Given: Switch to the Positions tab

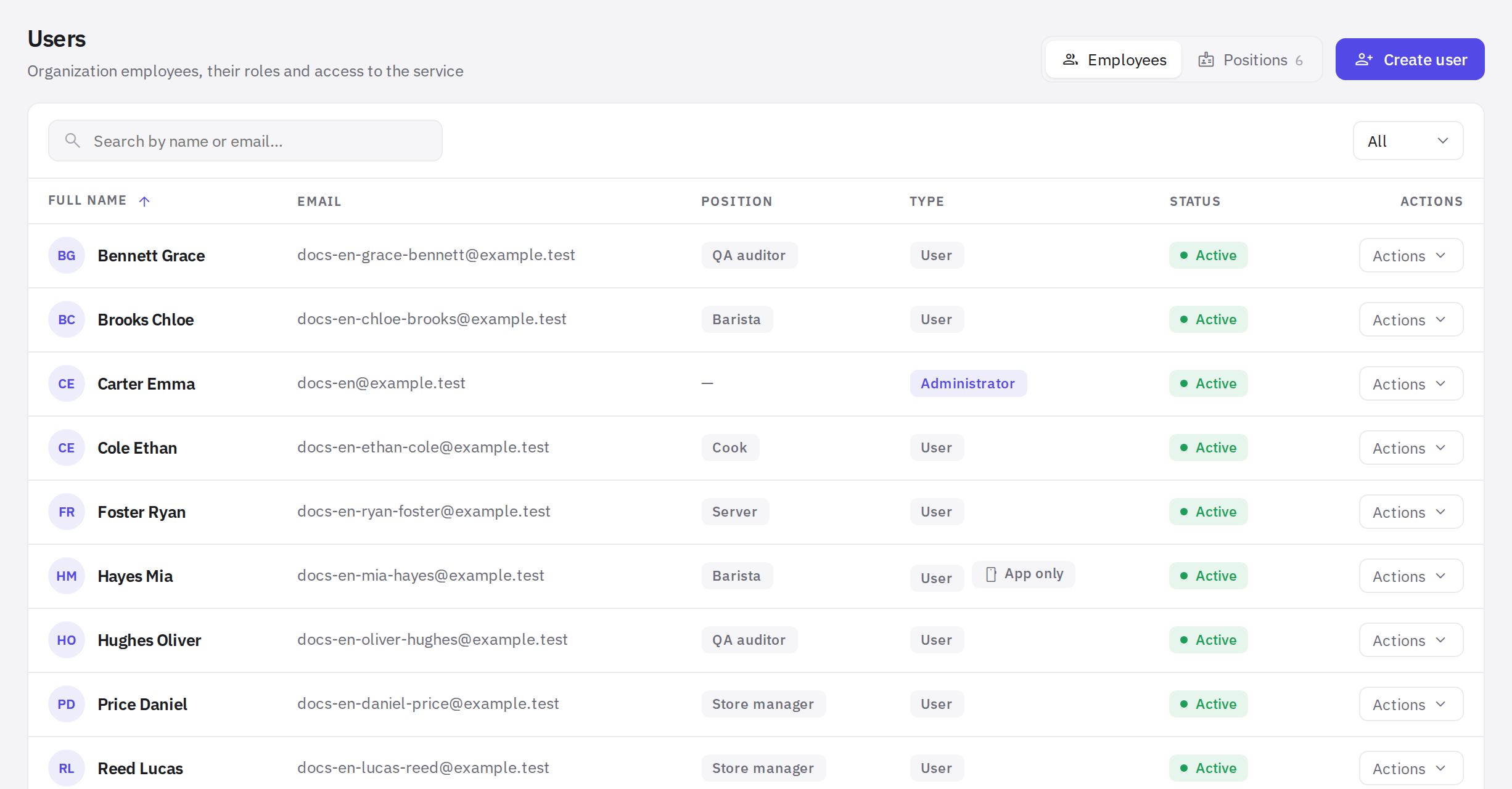Looking at the screenshot, I should pos(1250,59).
